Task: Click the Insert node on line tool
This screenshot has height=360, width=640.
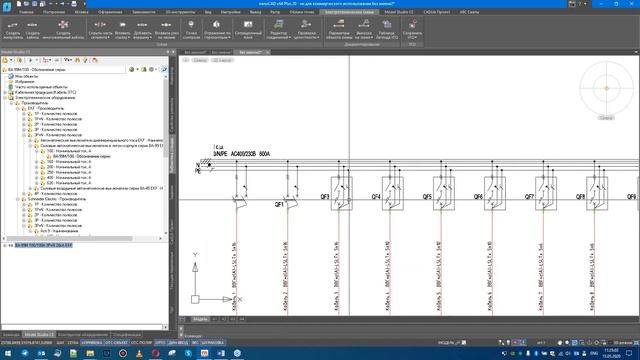Action: (167, 29)
